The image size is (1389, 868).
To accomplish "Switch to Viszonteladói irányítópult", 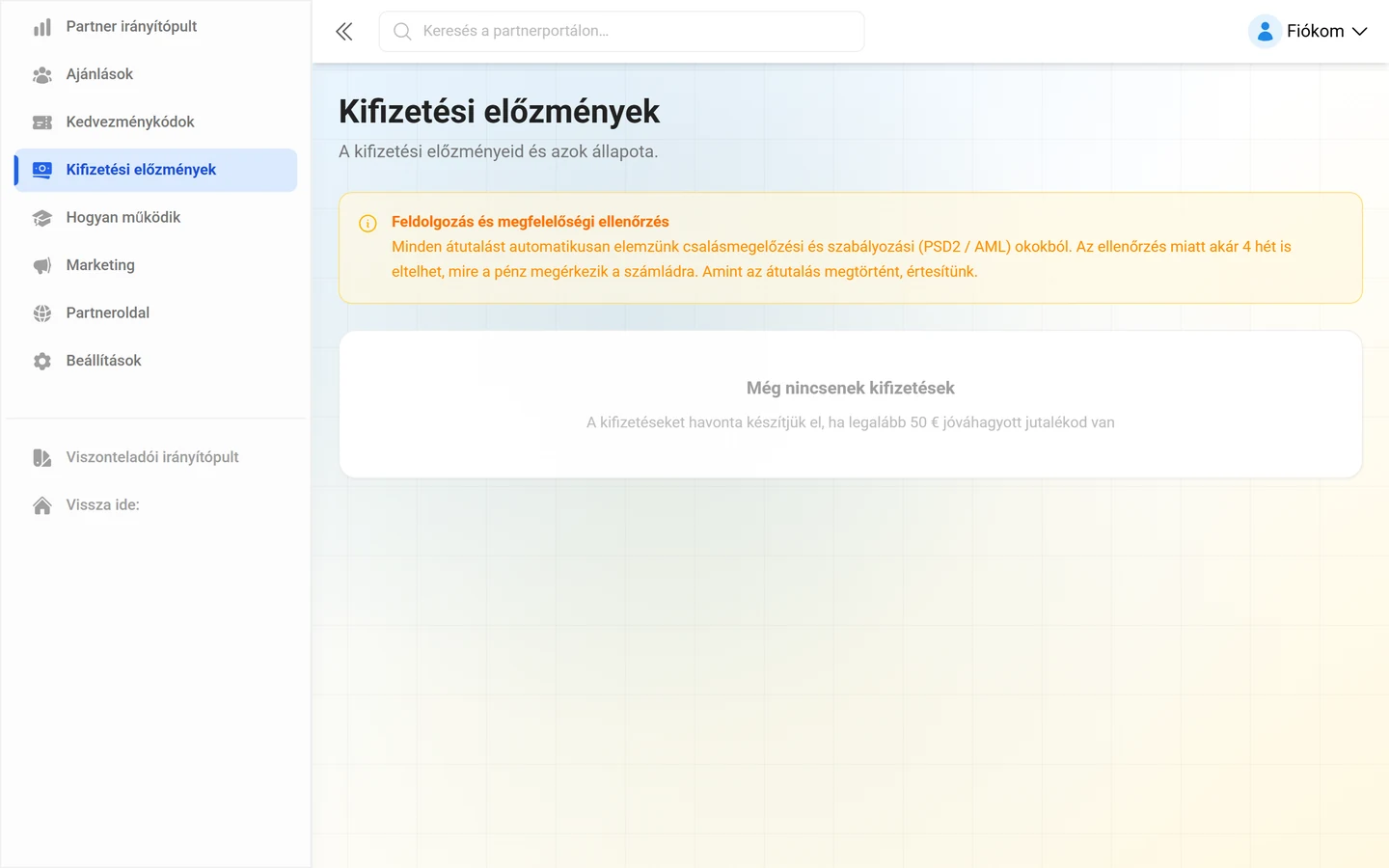I will [x=155, y=457].
